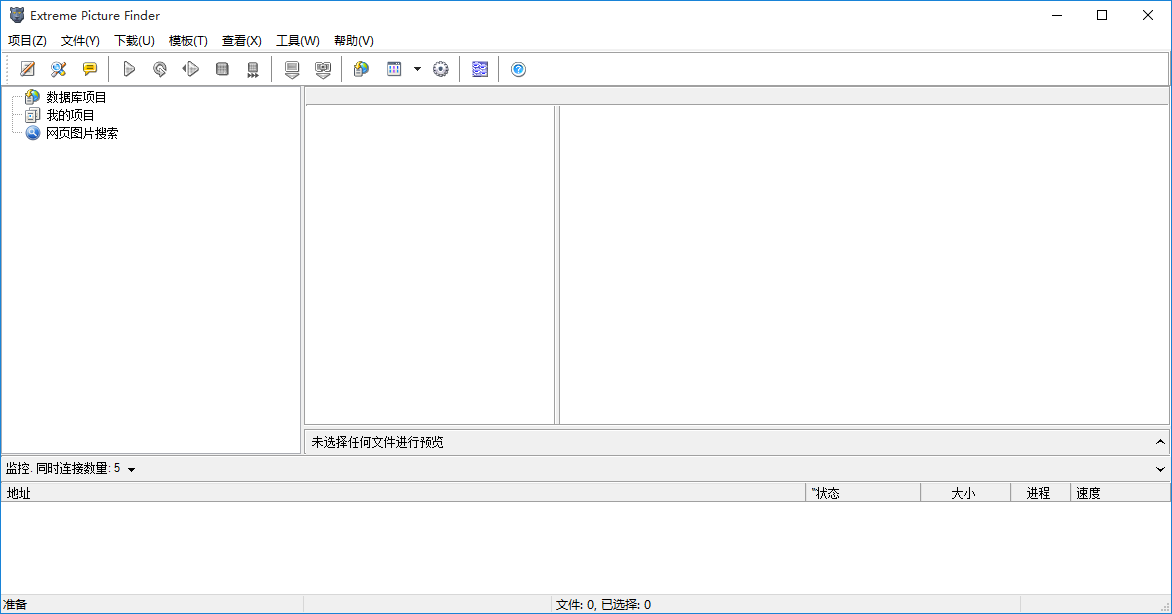The width and height of the screenshot is (1172, 614).
Task: Open the view mode dropdown arrow
Action: coord(417,70)
